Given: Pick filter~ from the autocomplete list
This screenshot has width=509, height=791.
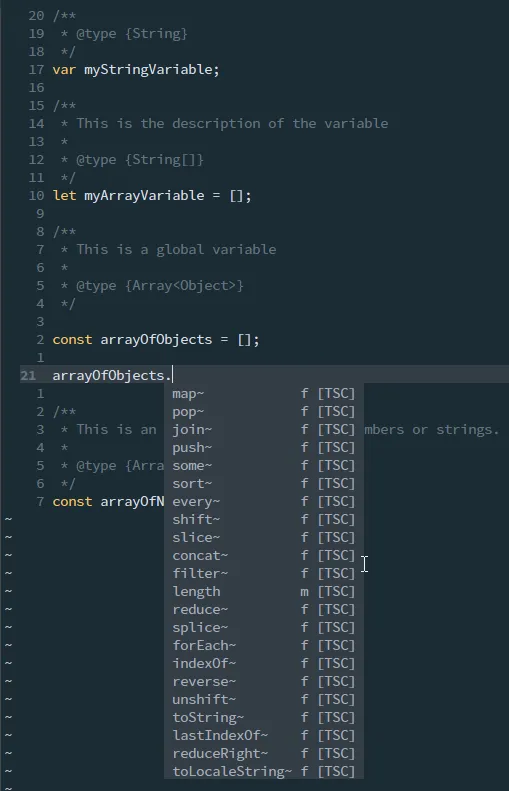Looking at the screenshot, I should pos(263,574).
